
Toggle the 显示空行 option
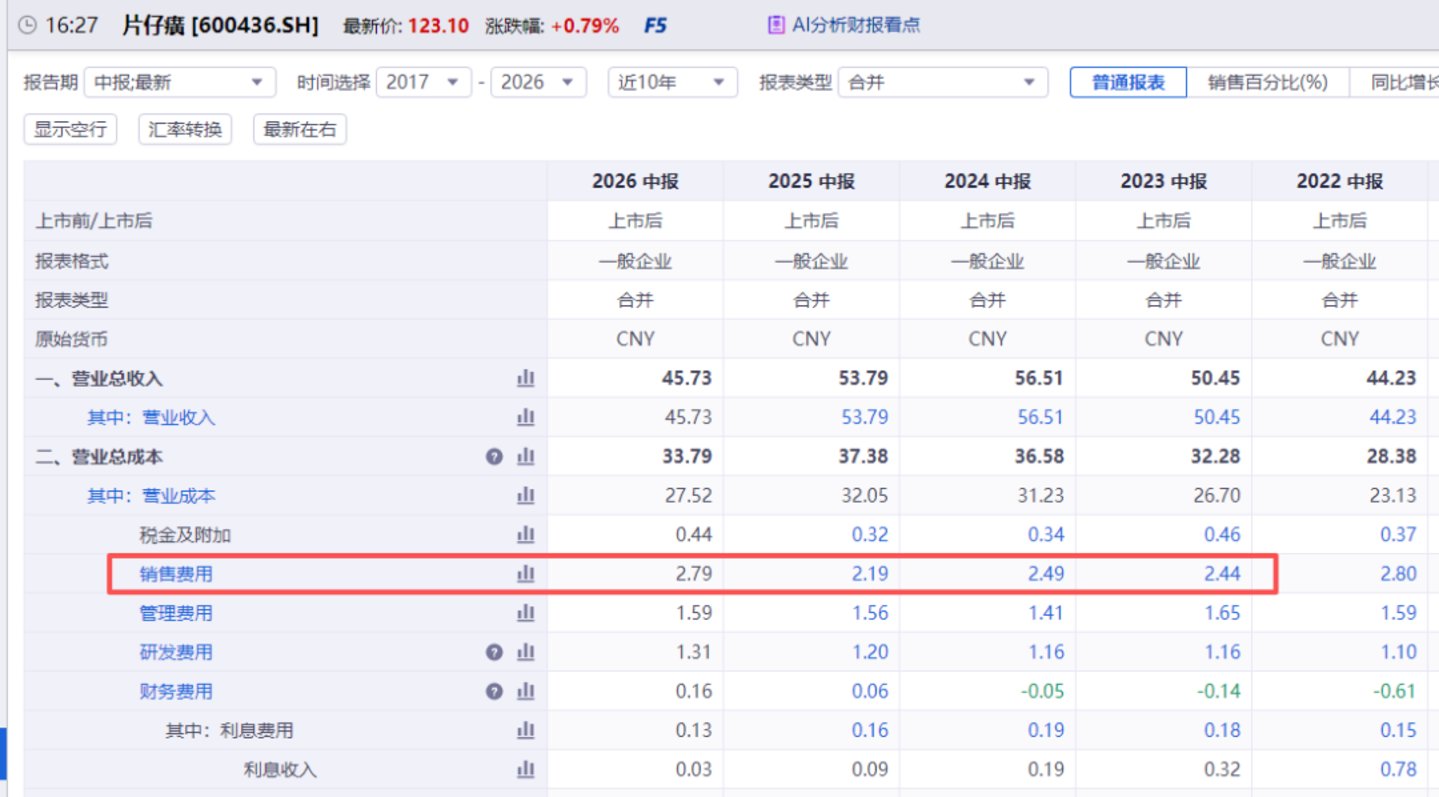point(70,130)
